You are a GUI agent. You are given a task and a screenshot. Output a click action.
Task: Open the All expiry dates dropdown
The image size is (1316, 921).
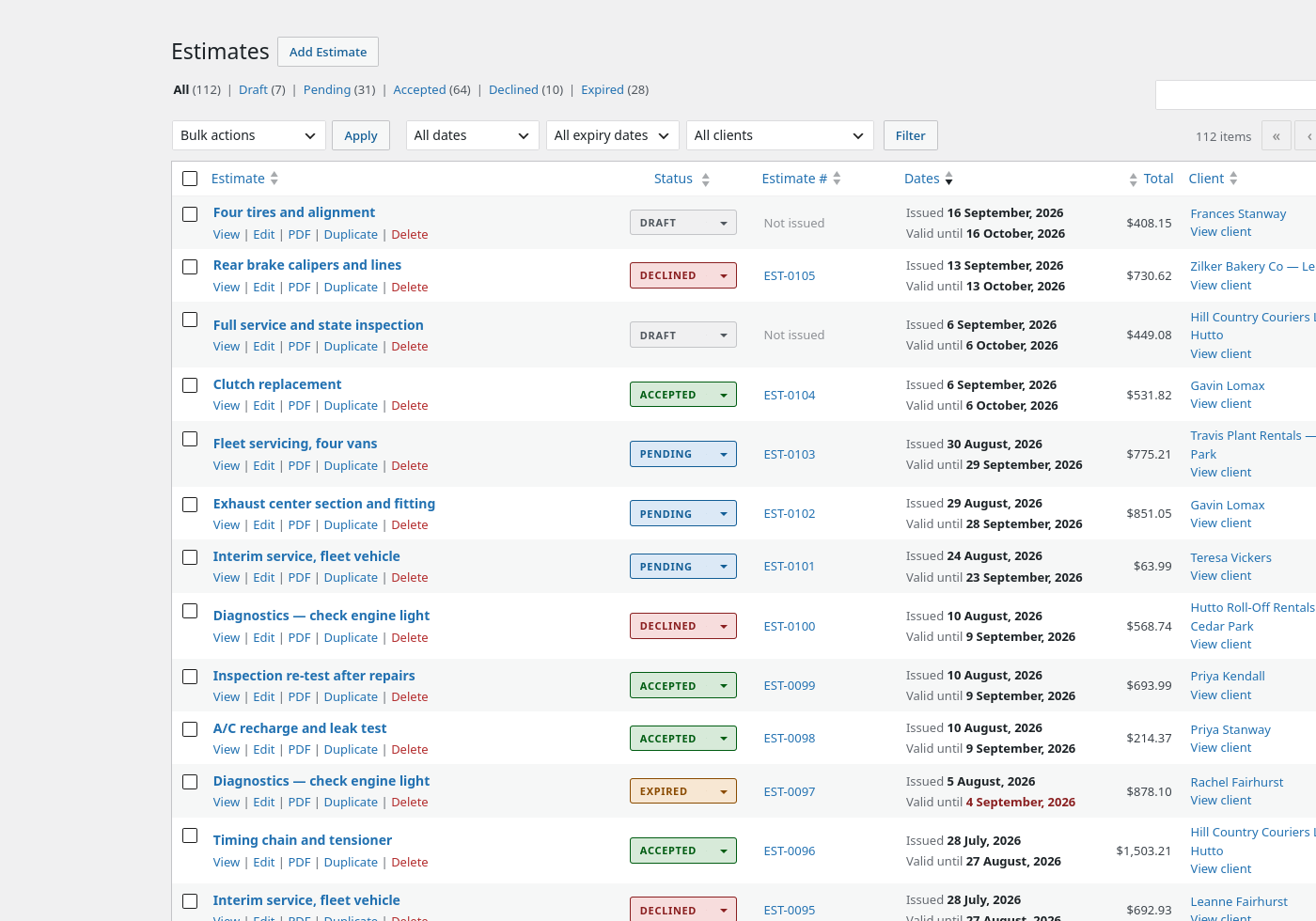(613, 135)
